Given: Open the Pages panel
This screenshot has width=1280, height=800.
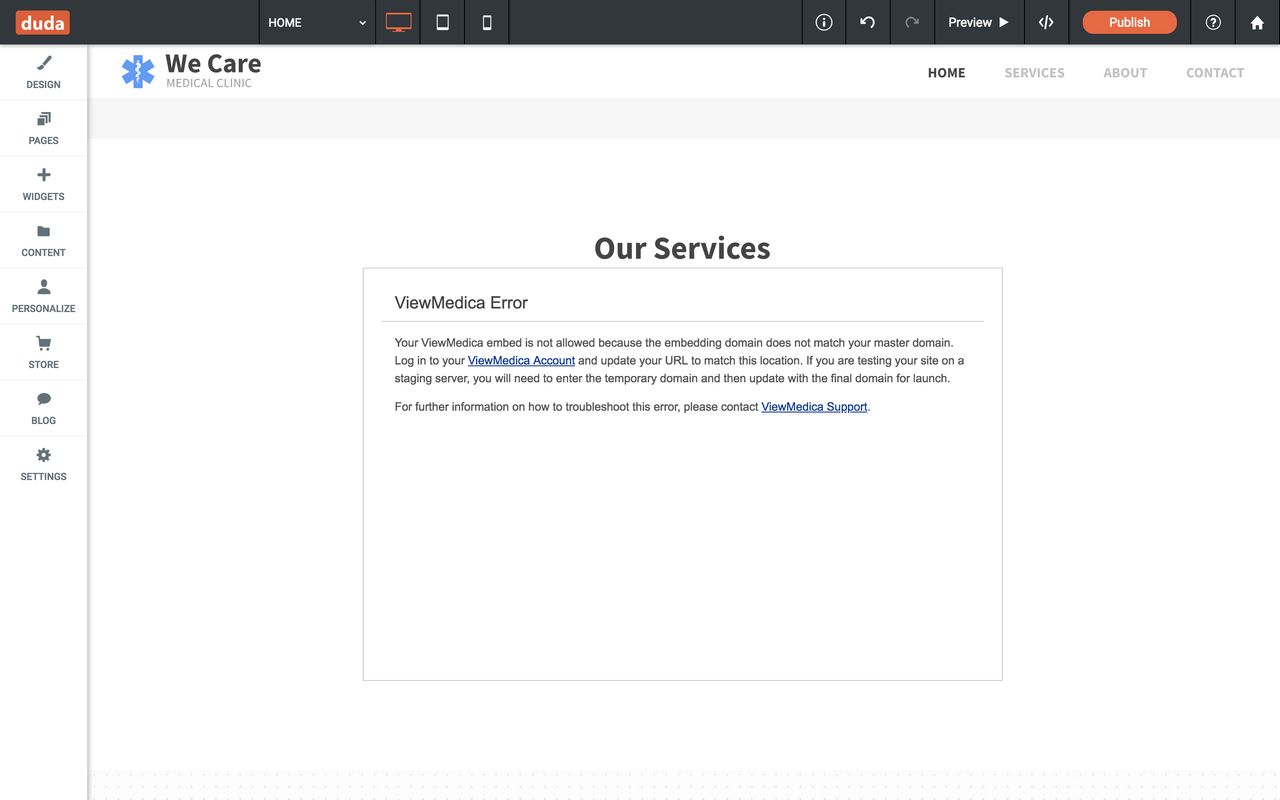Looking at the screenshot, I should (43, 126).
